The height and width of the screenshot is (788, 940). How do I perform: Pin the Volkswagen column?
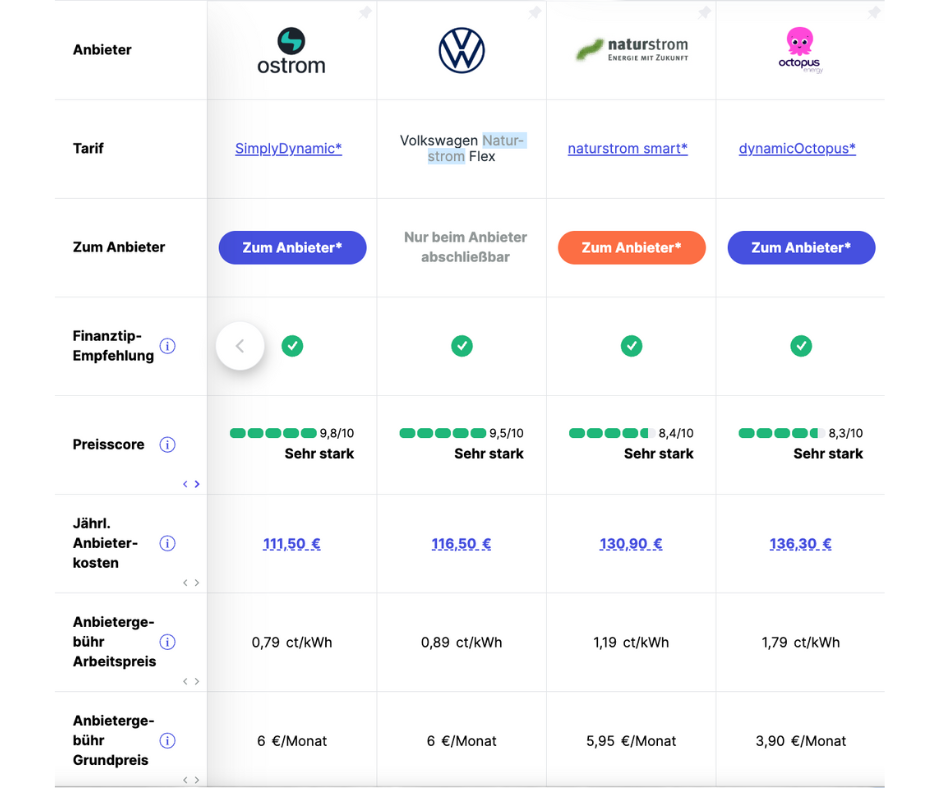point(534,13)
